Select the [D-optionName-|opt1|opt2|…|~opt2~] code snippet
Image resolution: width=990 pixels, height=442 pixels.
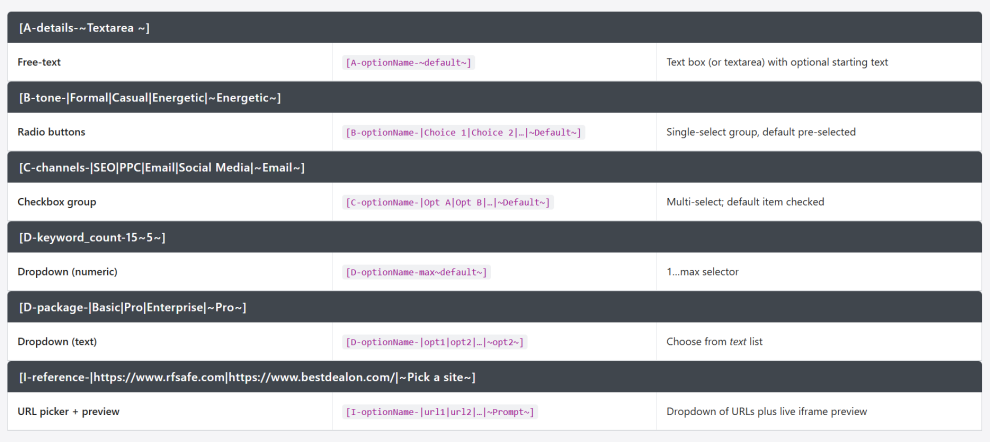tap(434, 342)
